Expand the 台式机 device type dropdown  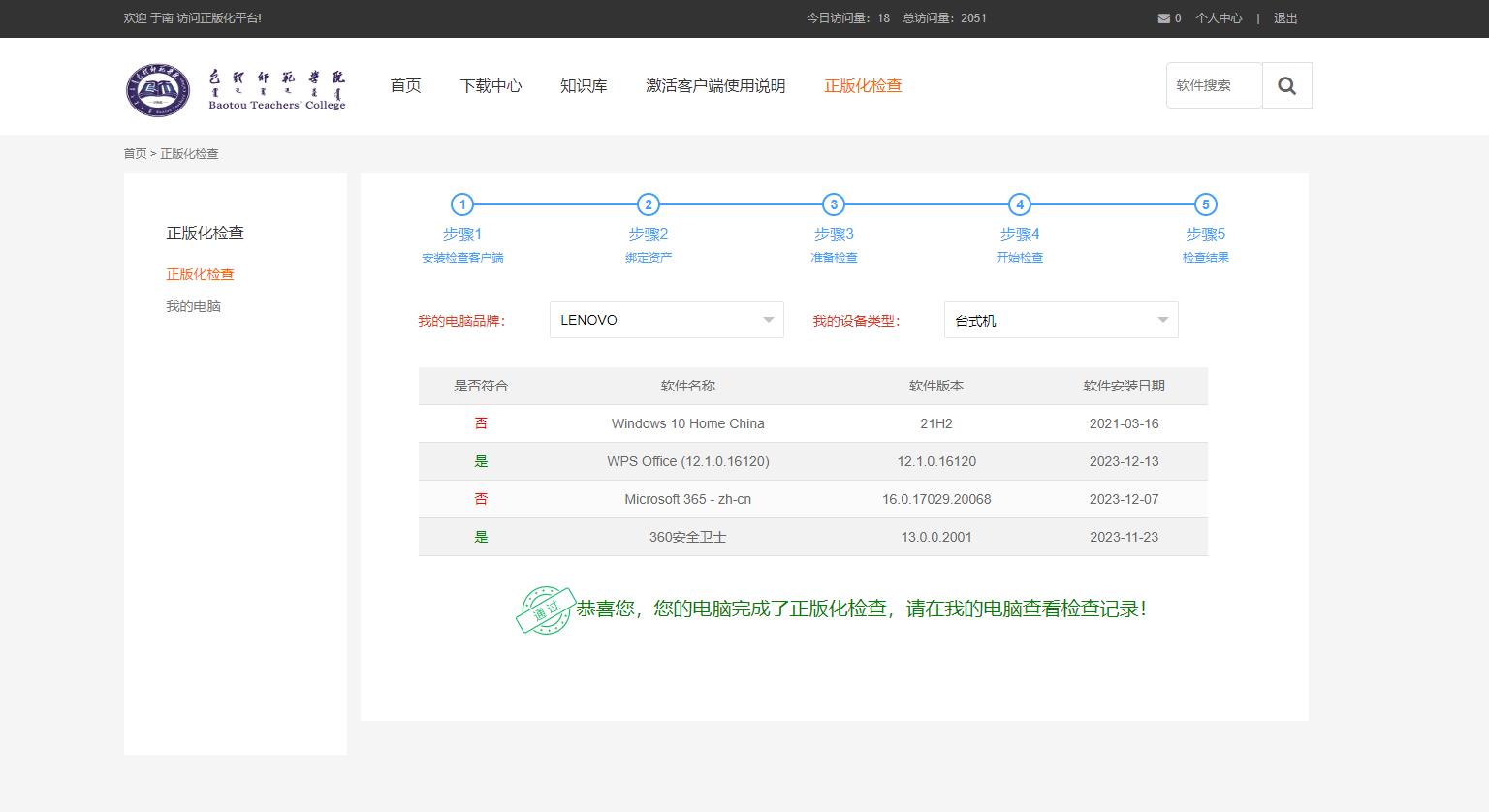(1061, 320)
